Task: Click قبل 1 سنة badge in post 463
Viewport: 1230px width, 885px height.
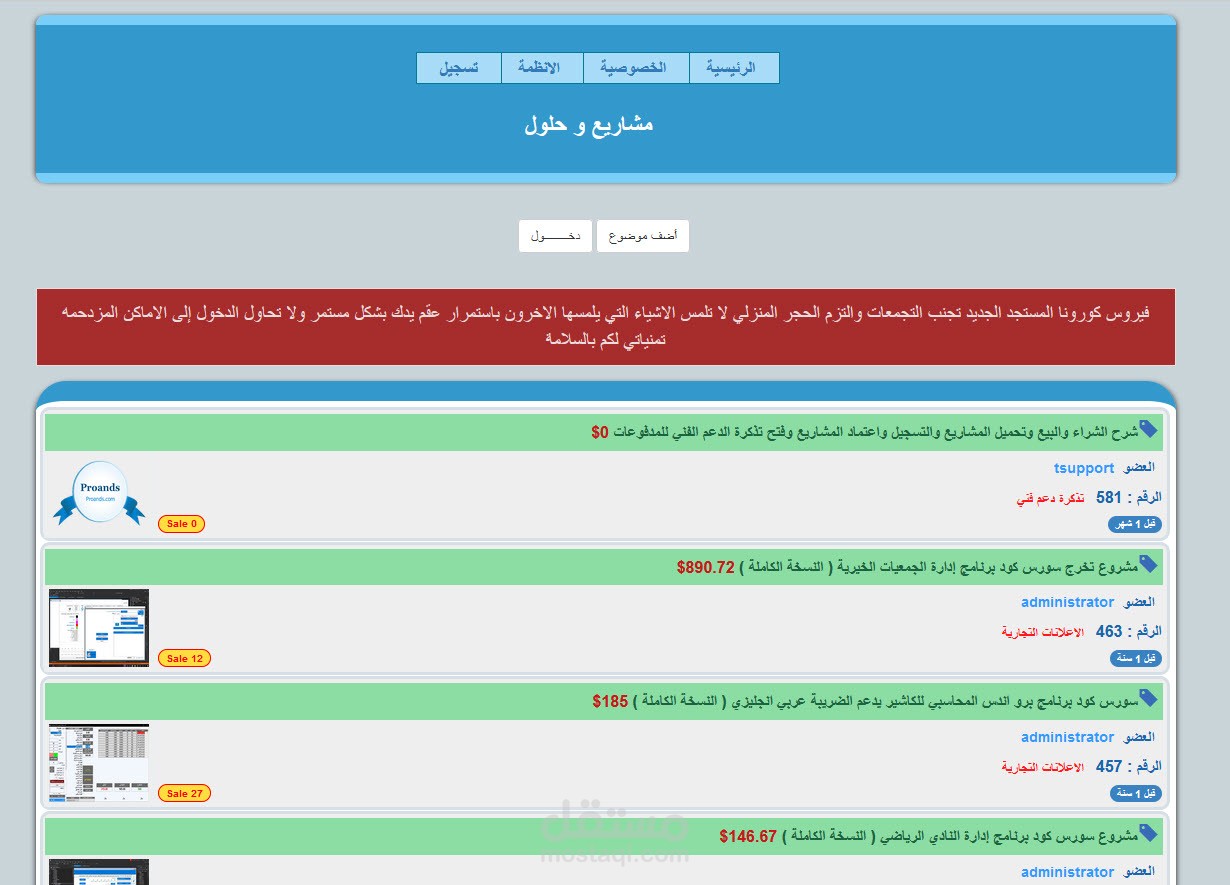Action: pos(1136,658)
